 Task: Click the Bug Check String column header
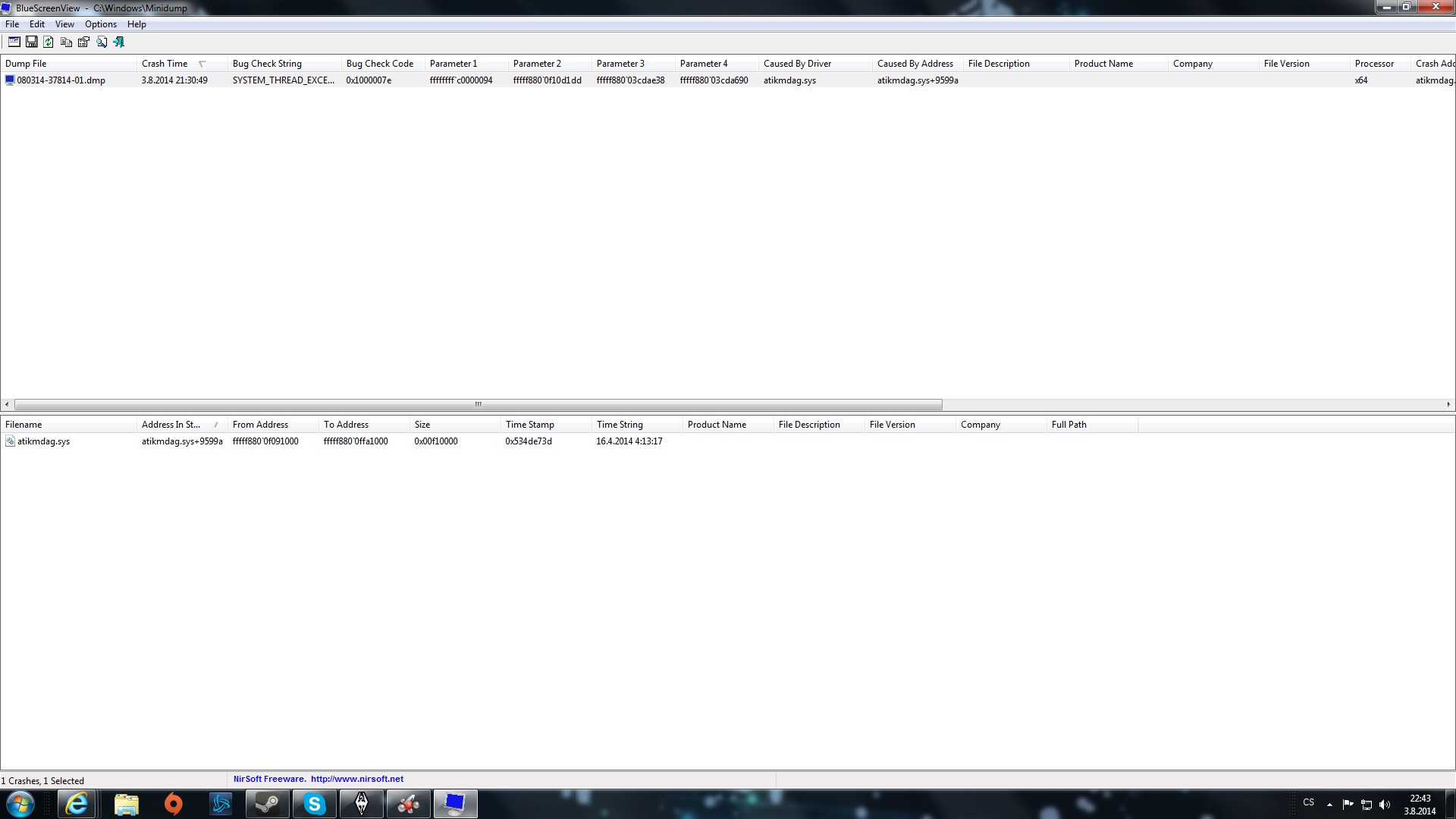point(267,64)
